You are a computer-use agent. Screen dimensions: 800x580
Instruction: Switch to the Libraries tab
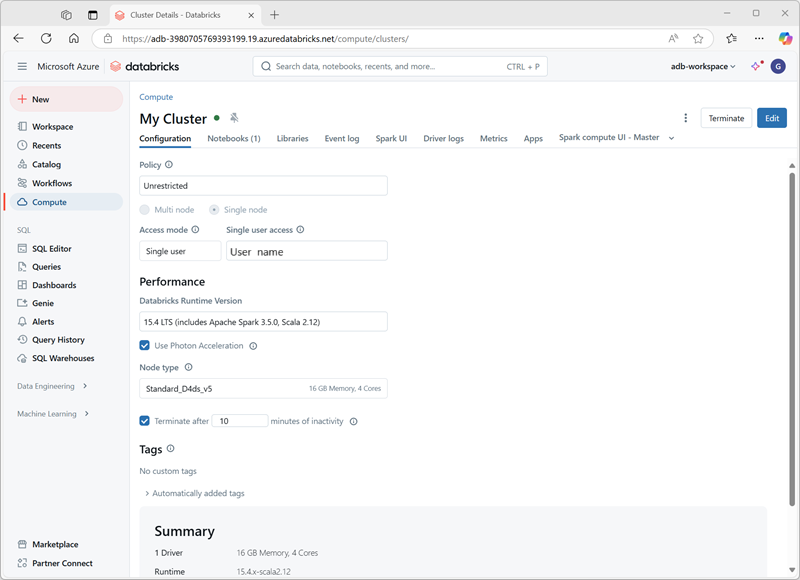pyautogui.click(x=293, y=138)
